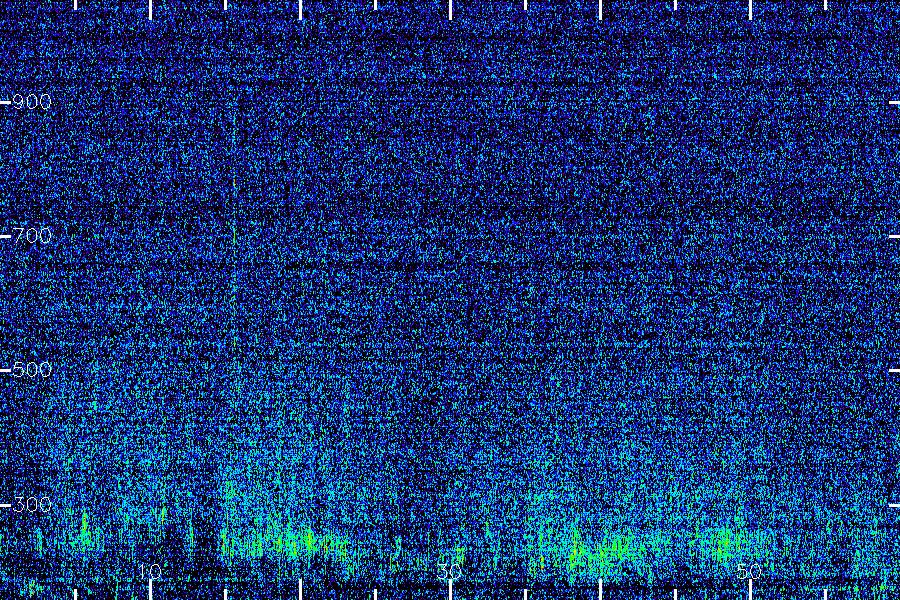The height and width of the screenshot is (600, 900).
Task: Select the 30 time axis label
Action: point(449,571)
